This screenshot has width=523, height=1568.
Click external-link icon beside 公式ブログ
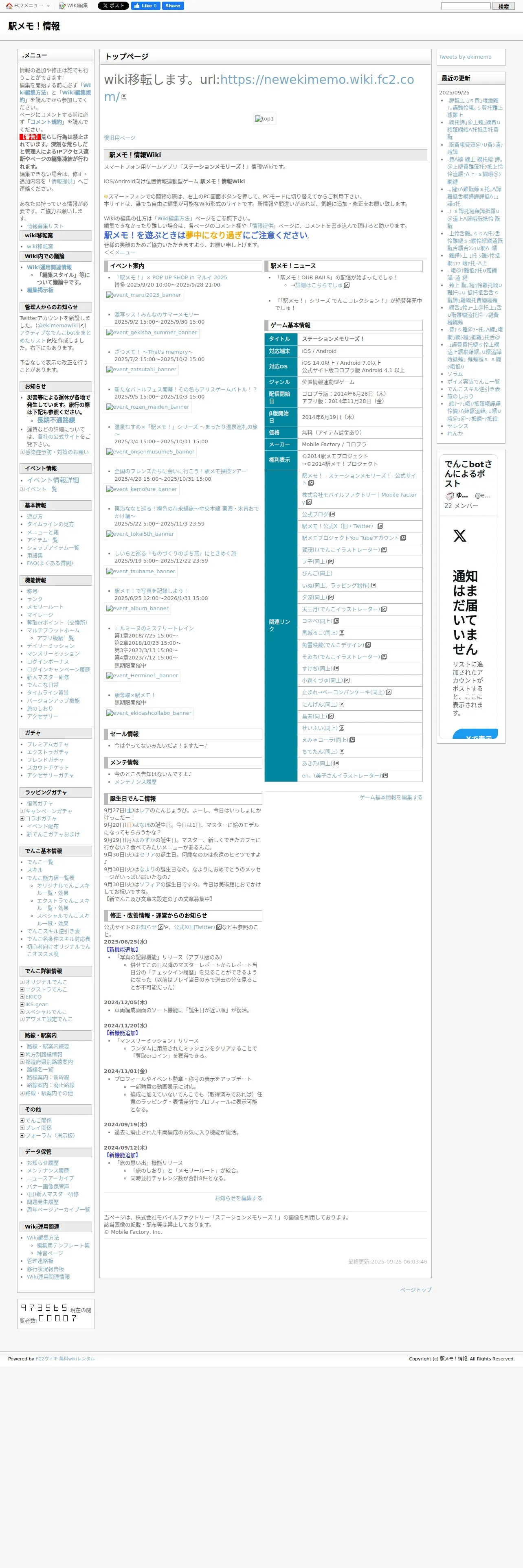coord(333,515)
